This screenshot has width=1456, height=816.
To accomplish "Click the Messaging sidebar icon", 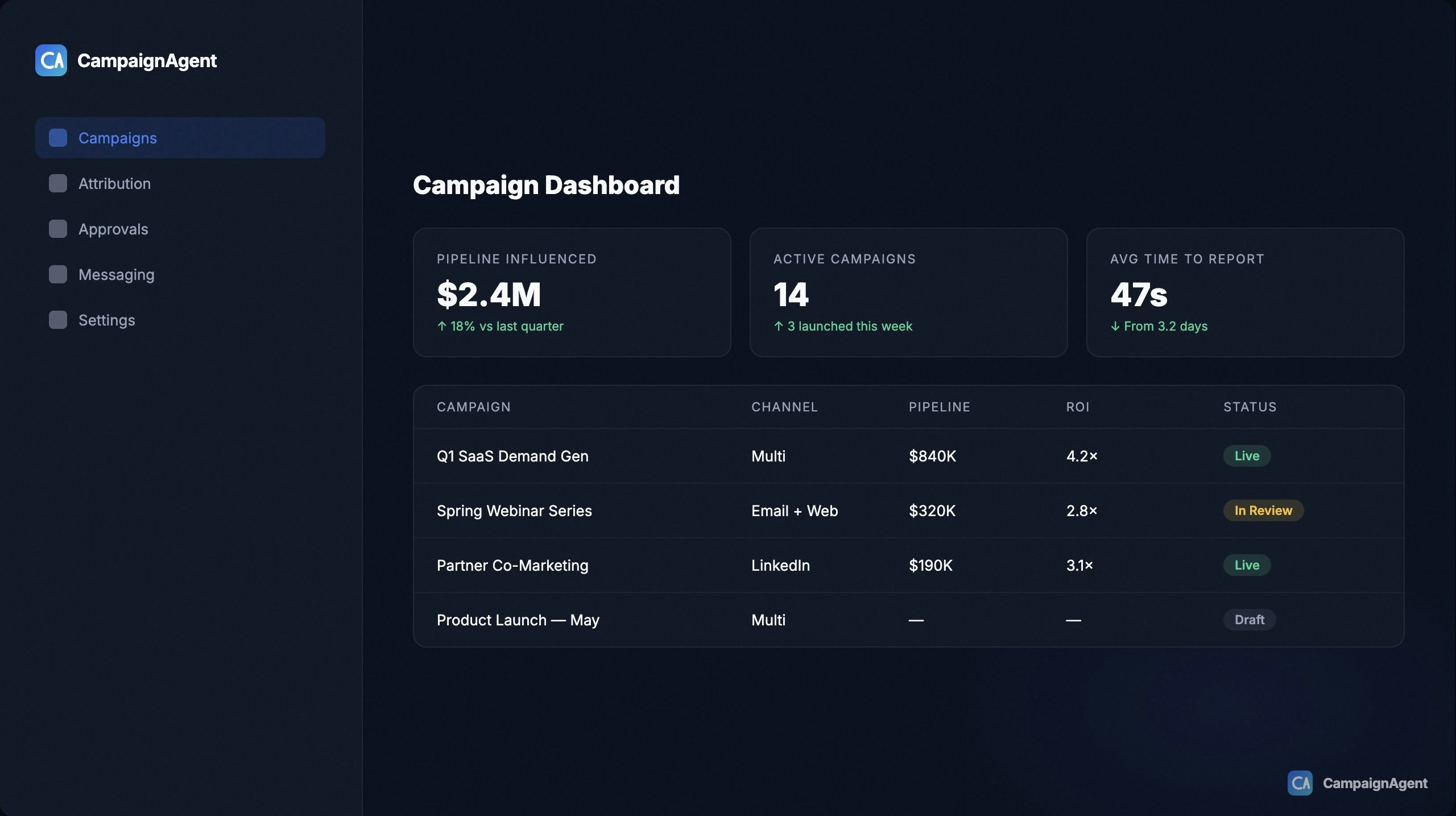I will [58, 274].
